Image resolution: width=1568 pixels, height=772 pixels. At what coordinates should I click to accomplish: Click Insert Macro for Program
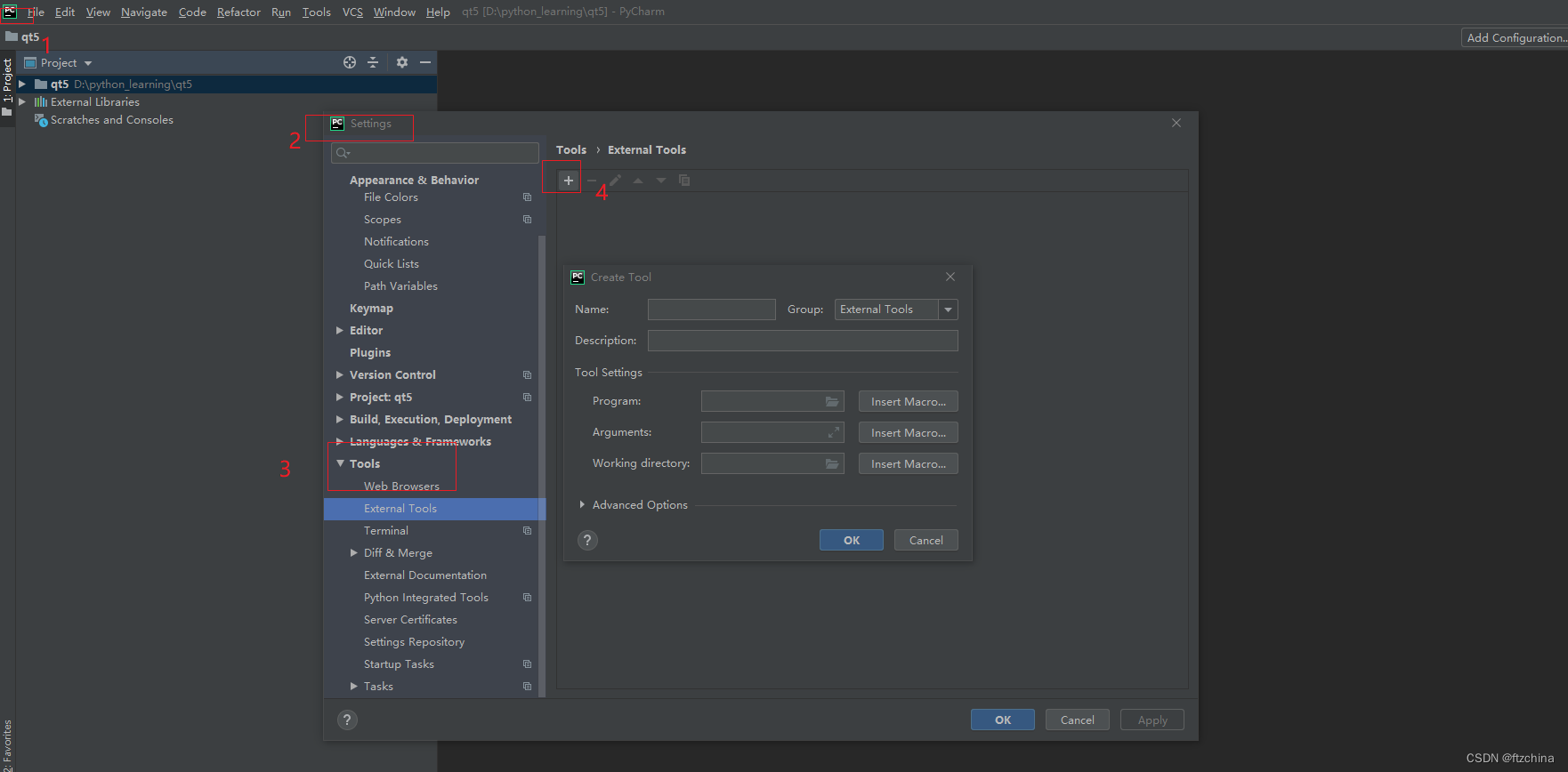(x=909, y=401)
